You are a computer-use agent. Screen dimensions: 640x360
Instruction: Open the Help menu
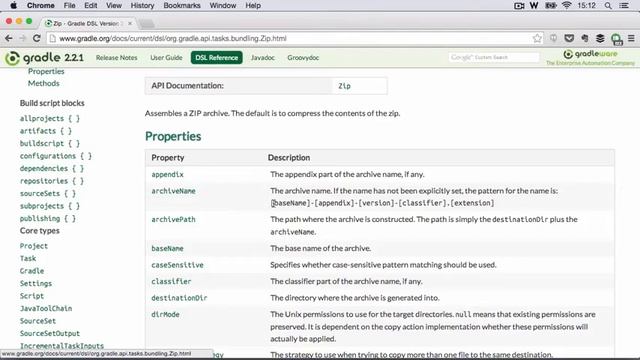click(253, 6)
